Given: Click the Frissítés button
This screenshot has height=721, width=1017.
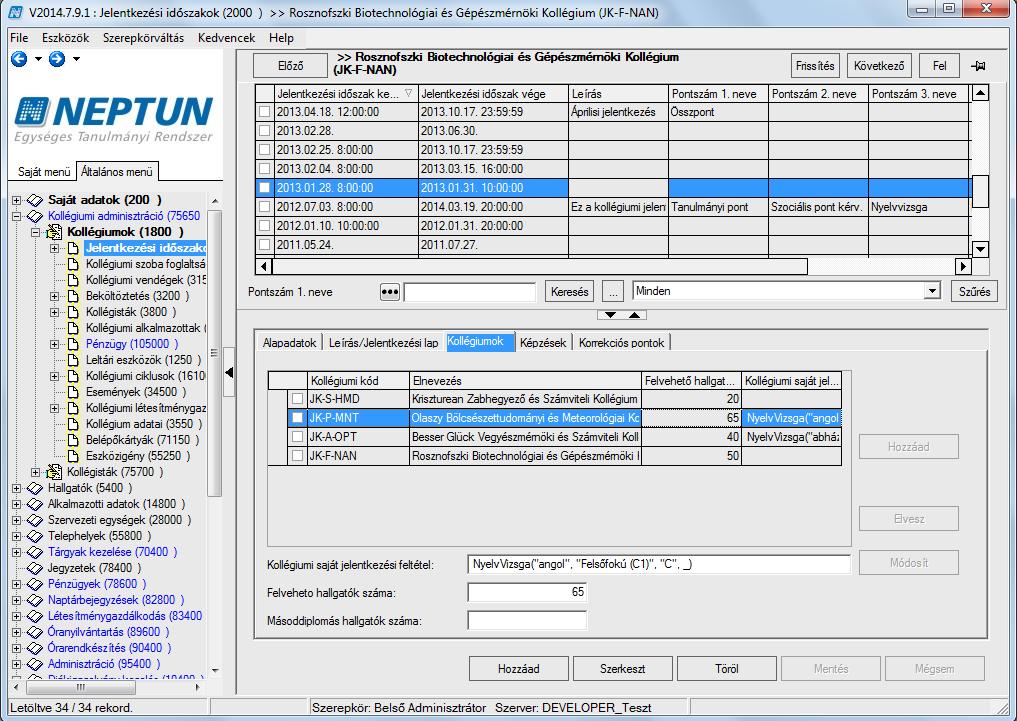Looking at the screenshot, I should [x=815, y=66].
